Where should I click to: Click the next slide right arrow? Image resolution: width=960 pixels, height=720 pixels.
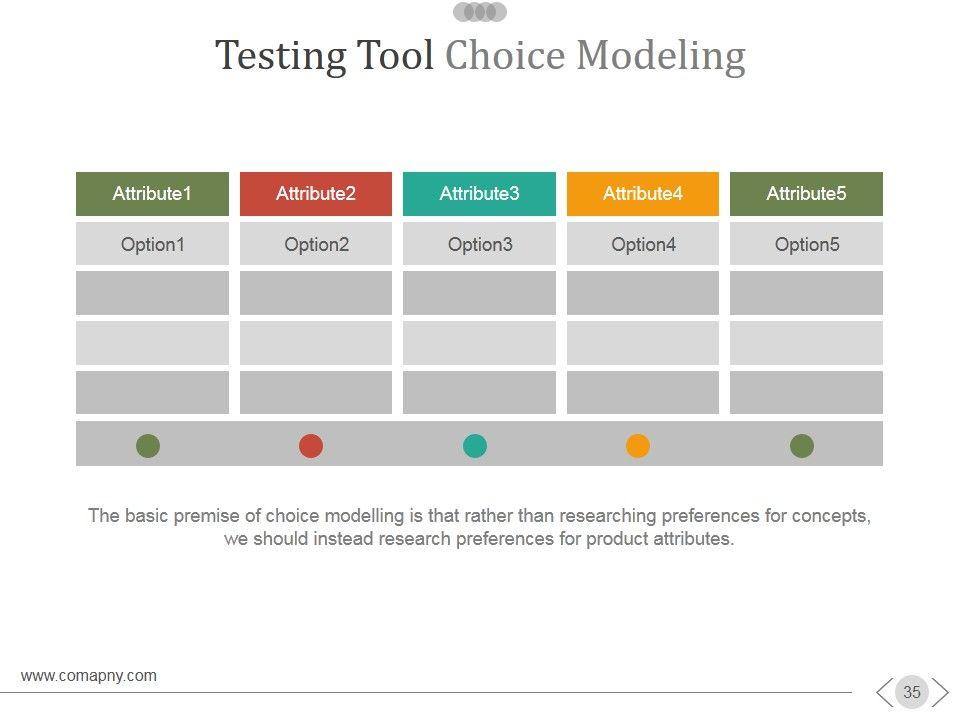coord(940,692)
